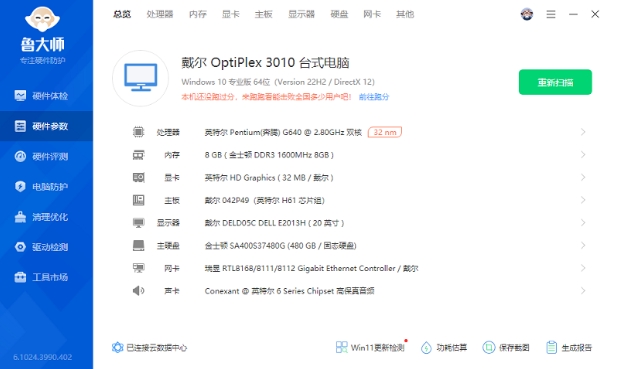Click the desktop computer image
The height and width of the screenshot is (369, 618).
click(x=141, y=78)
